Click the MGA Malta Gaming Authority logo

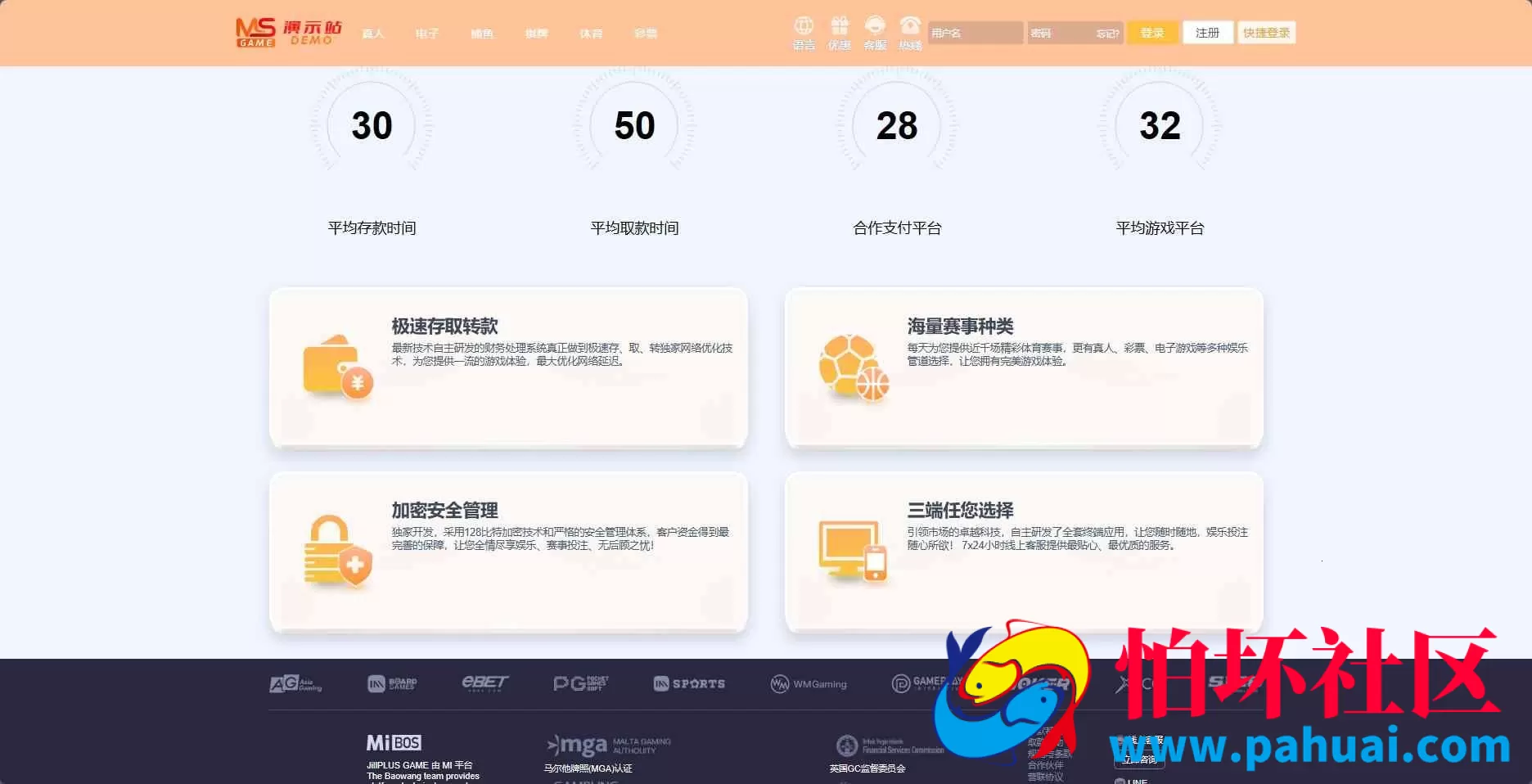(x=608, y=745)
